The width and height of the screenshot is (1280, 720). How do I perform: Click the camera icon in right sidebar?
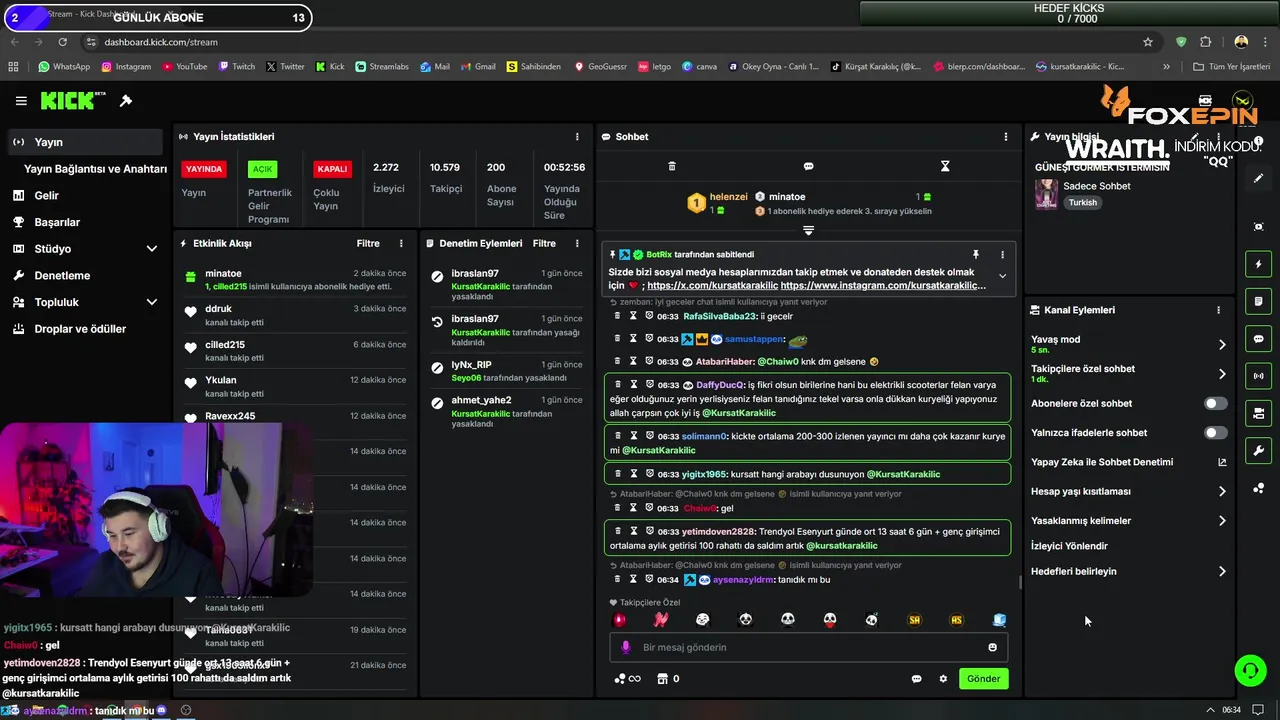pos(1258,413)
